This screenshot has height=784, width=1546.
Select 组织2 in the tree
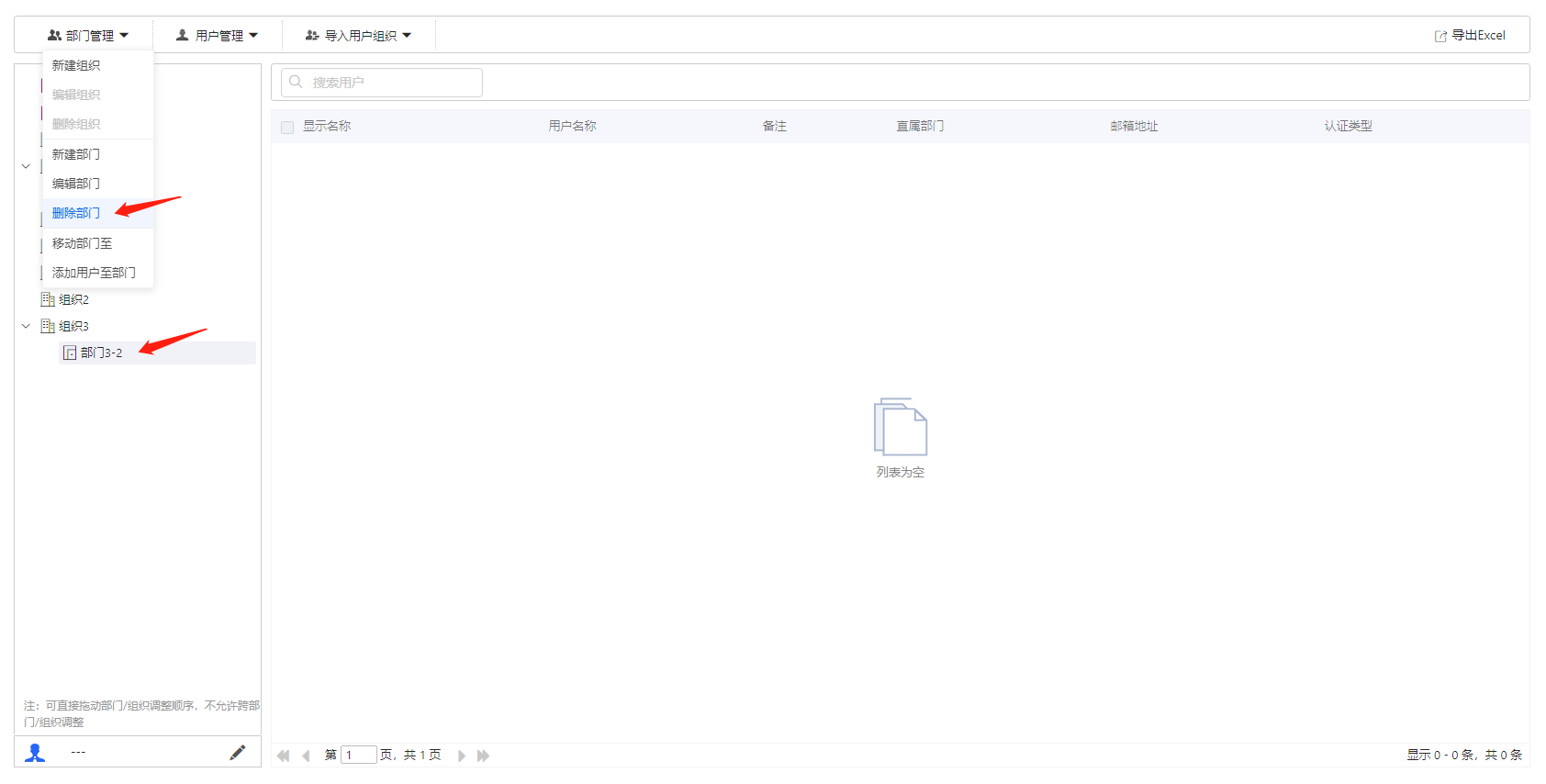click(73, 299)
